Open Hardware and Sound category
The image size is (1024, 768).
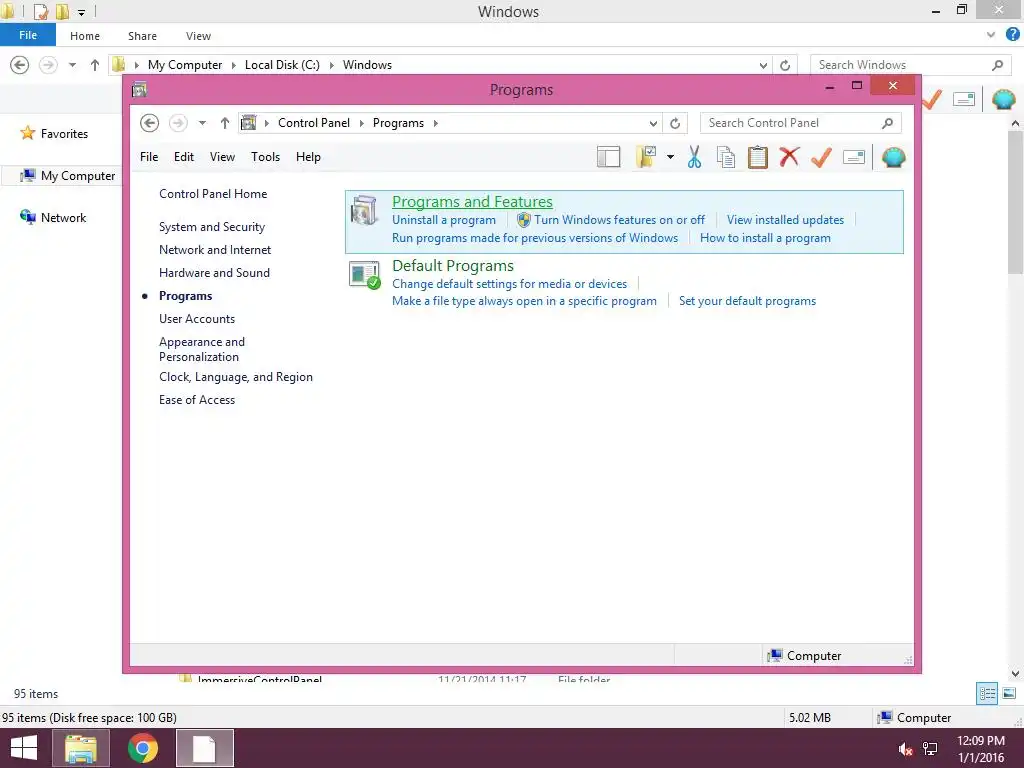coord(214,273)
